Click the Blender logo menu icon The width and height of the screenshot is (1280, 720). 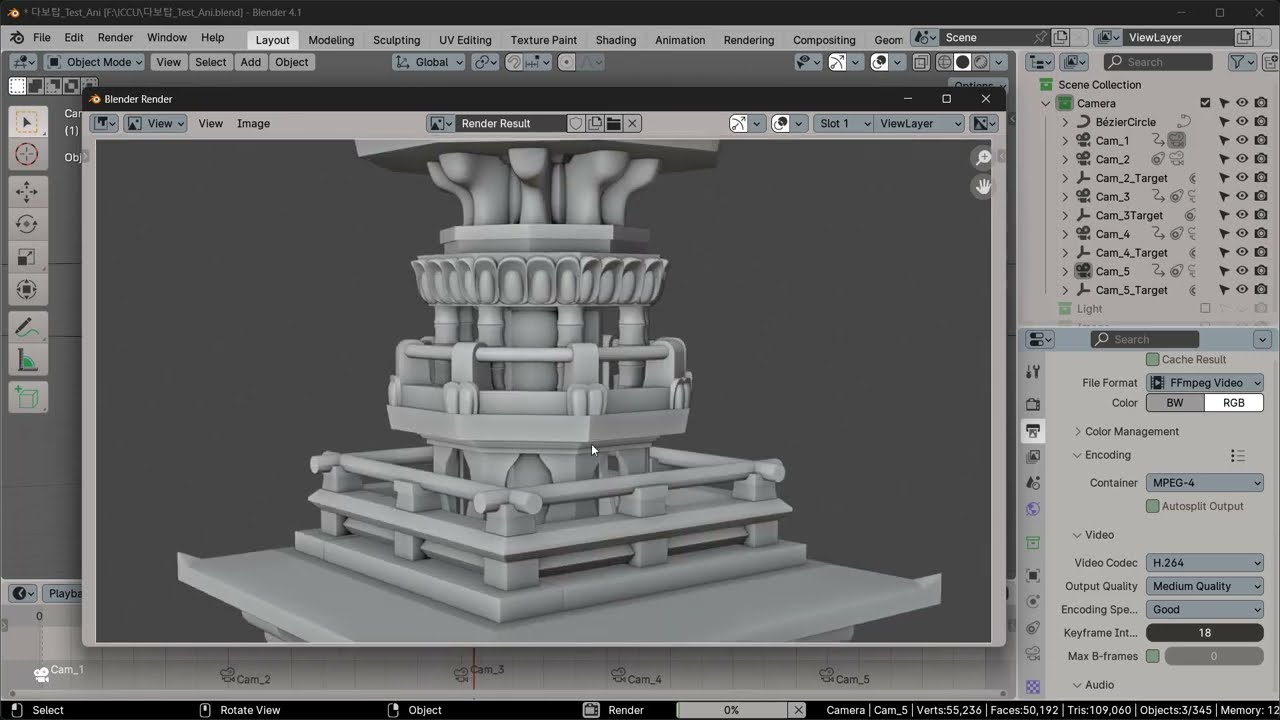click(17, 38)
